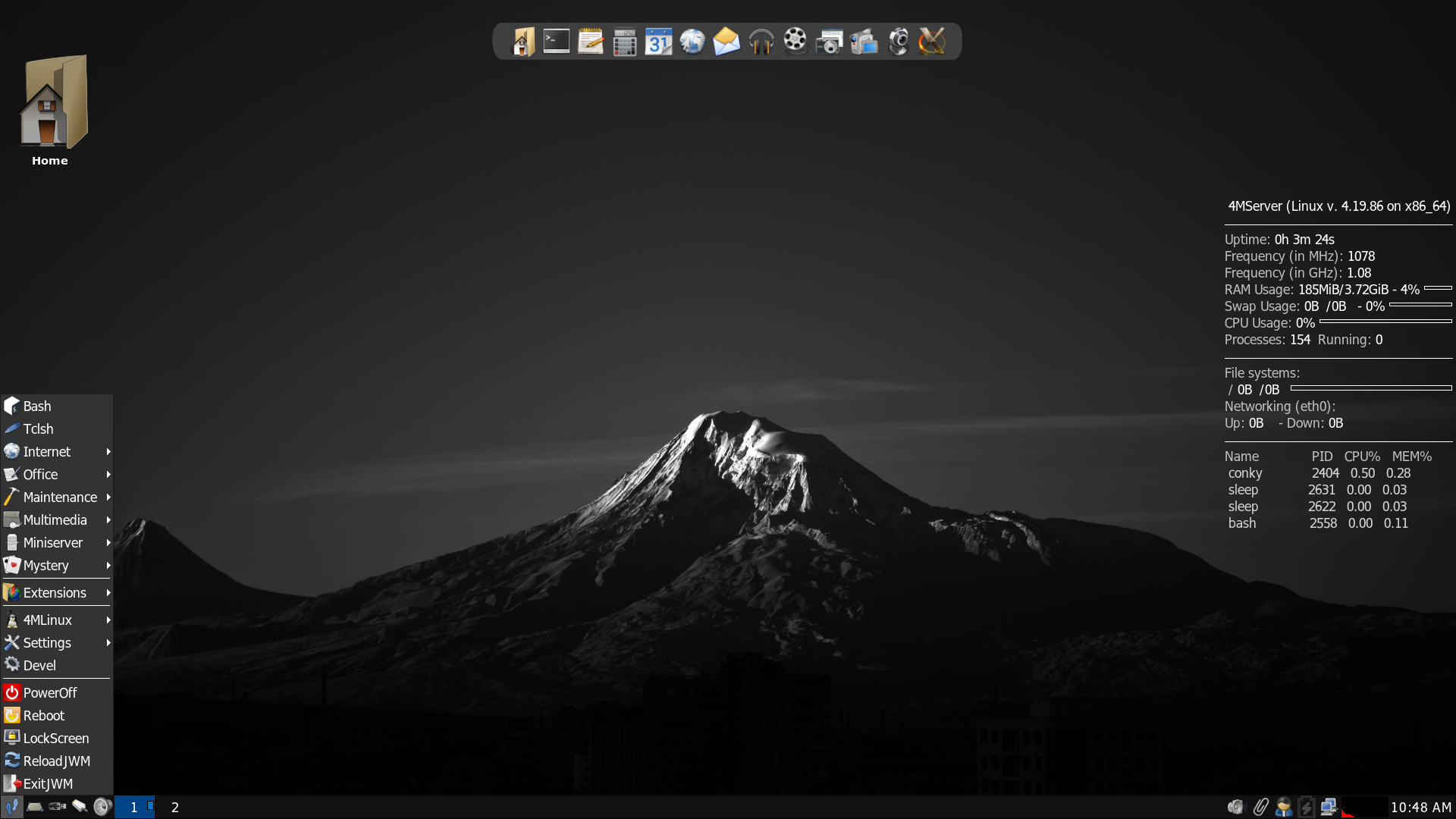Launch the screenshot camera tool in dock
Image resolution: width=1456 pixels, height=819 pixels.
click(x=829, y=41)
